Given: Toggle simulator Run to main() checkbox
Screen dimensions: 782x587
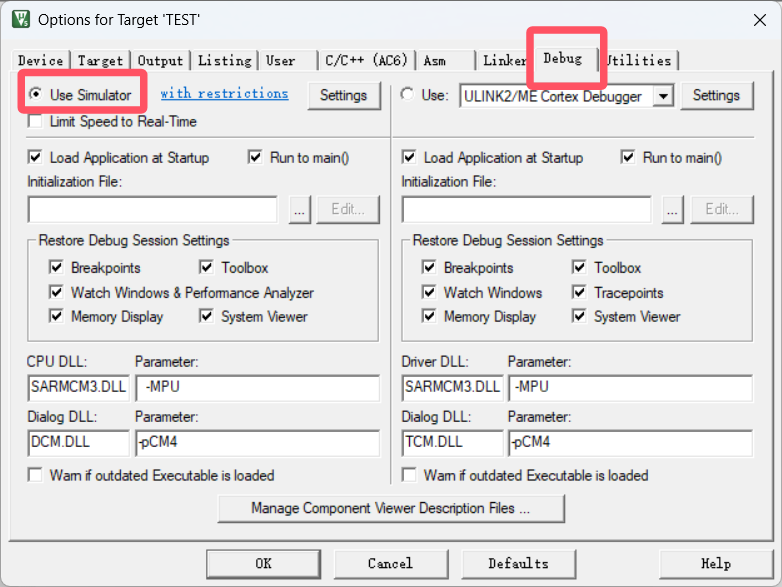Looking at the screenshot, I should pyautogui.click(x=255, y=158).
